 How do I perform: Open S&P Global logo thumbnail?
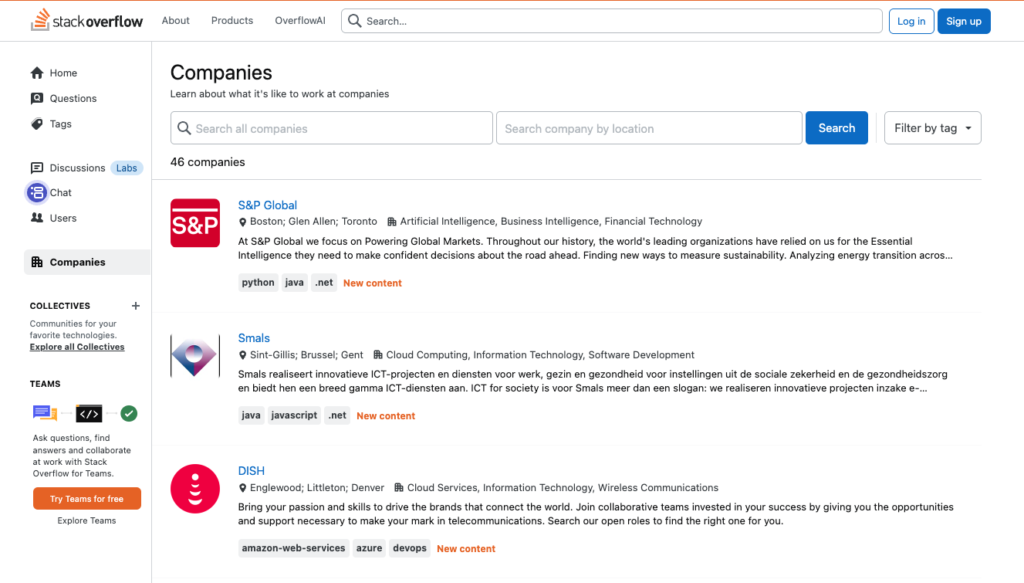195,223
